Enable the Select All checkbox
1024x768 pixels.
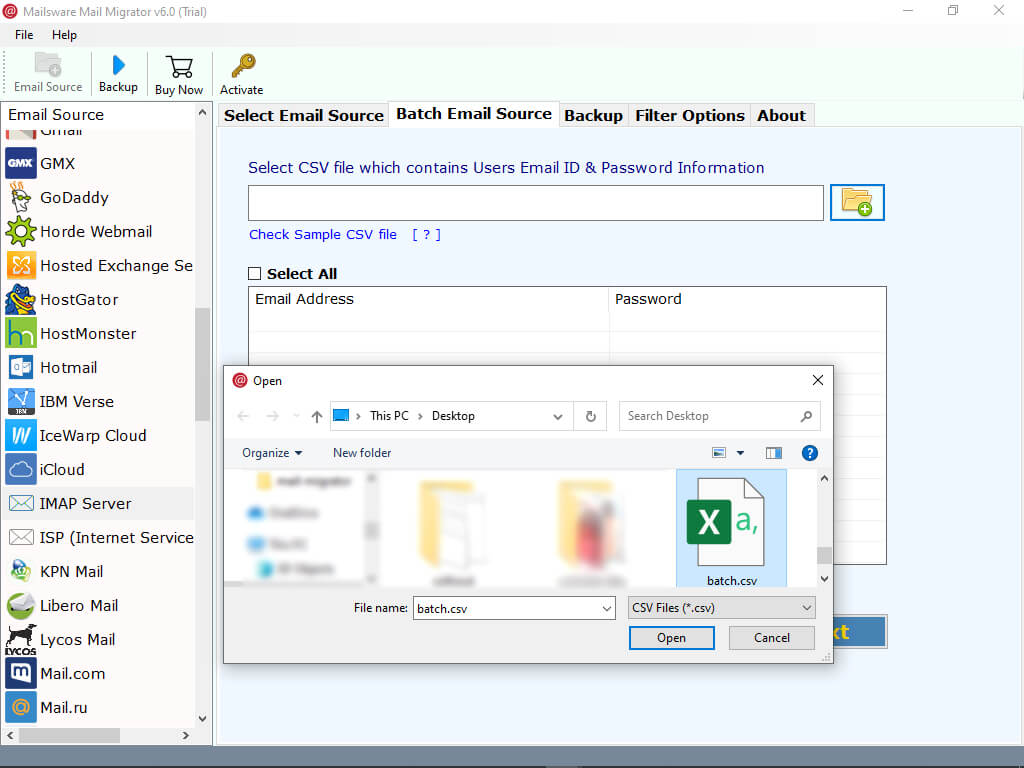click(x=255, y=273)
